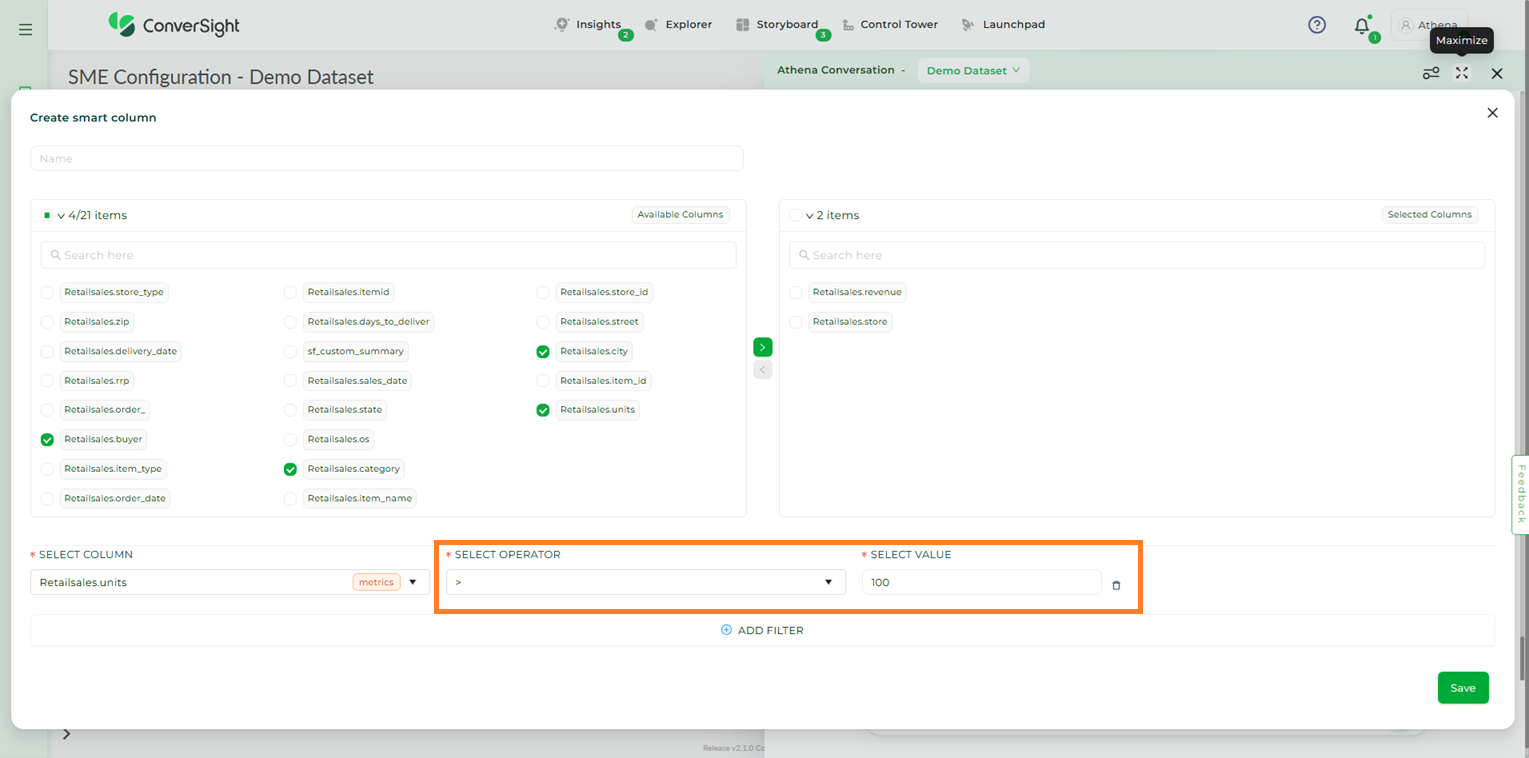
Task: Open the help question mark icon
Action: [x=1317, y=25]
